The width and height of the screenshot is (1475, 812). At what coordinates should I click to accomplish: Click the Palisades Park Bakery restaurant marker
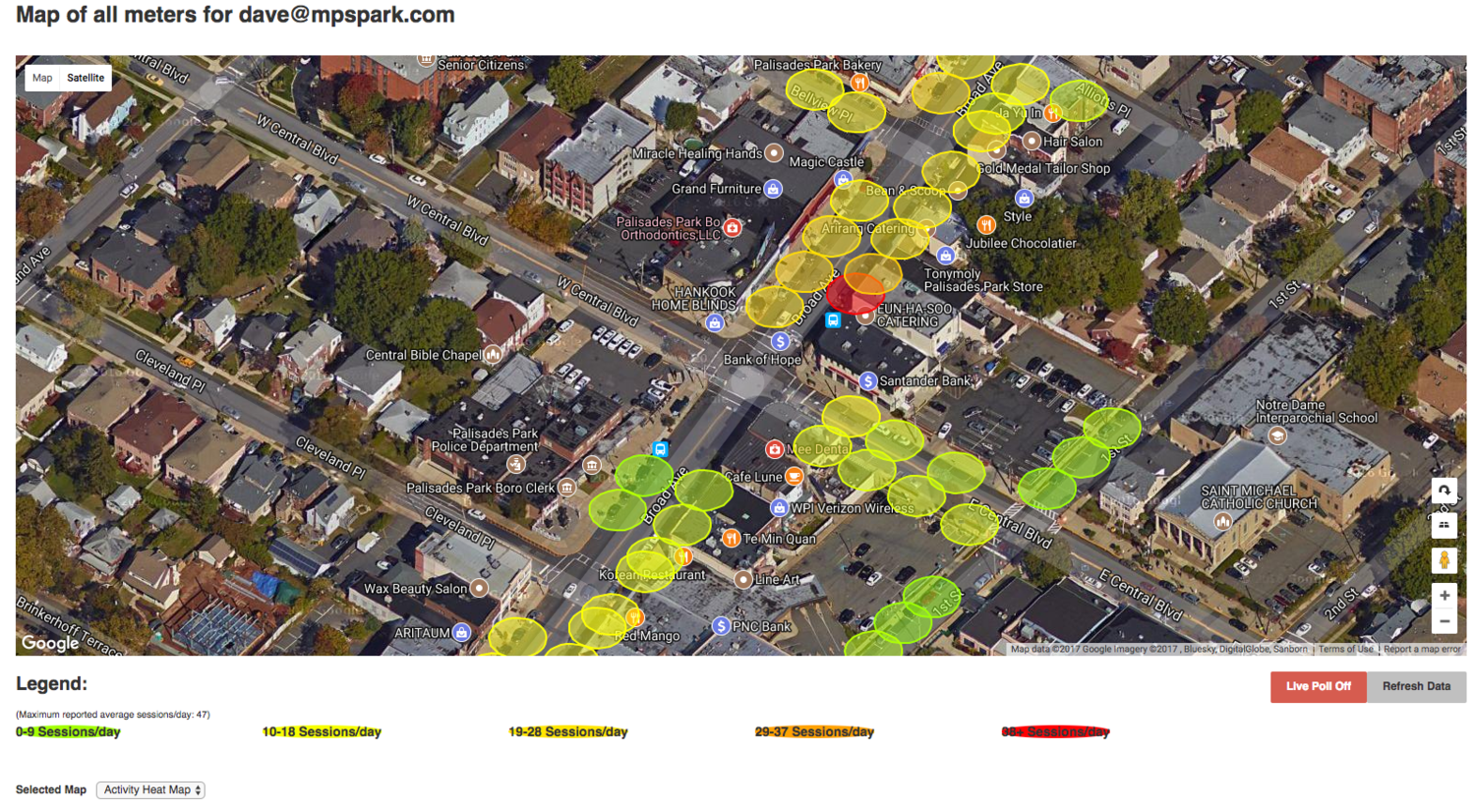(x=859, y=83)
